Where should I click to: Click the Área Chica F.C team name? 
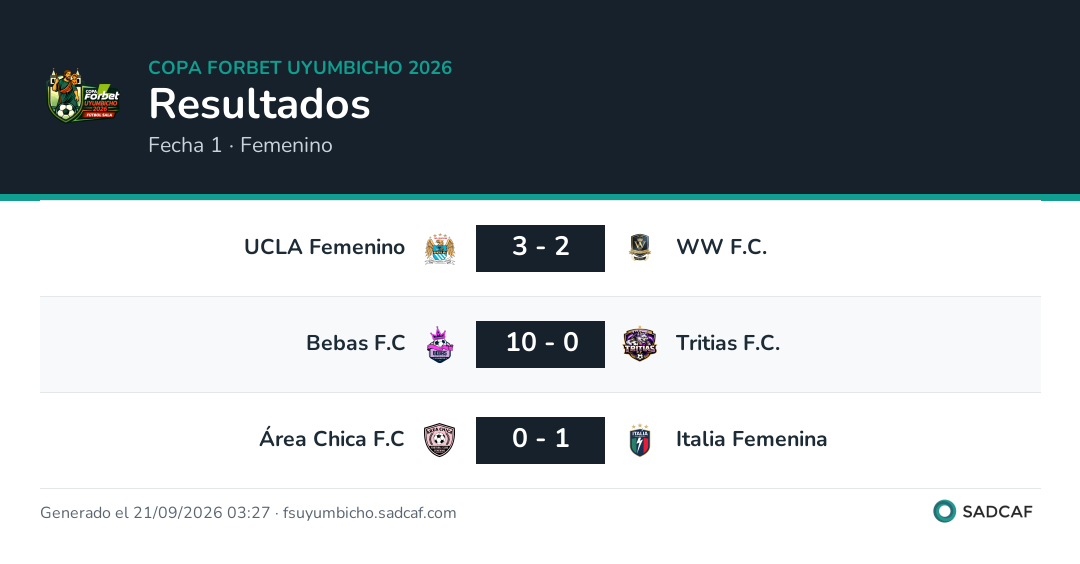point(332,438)
